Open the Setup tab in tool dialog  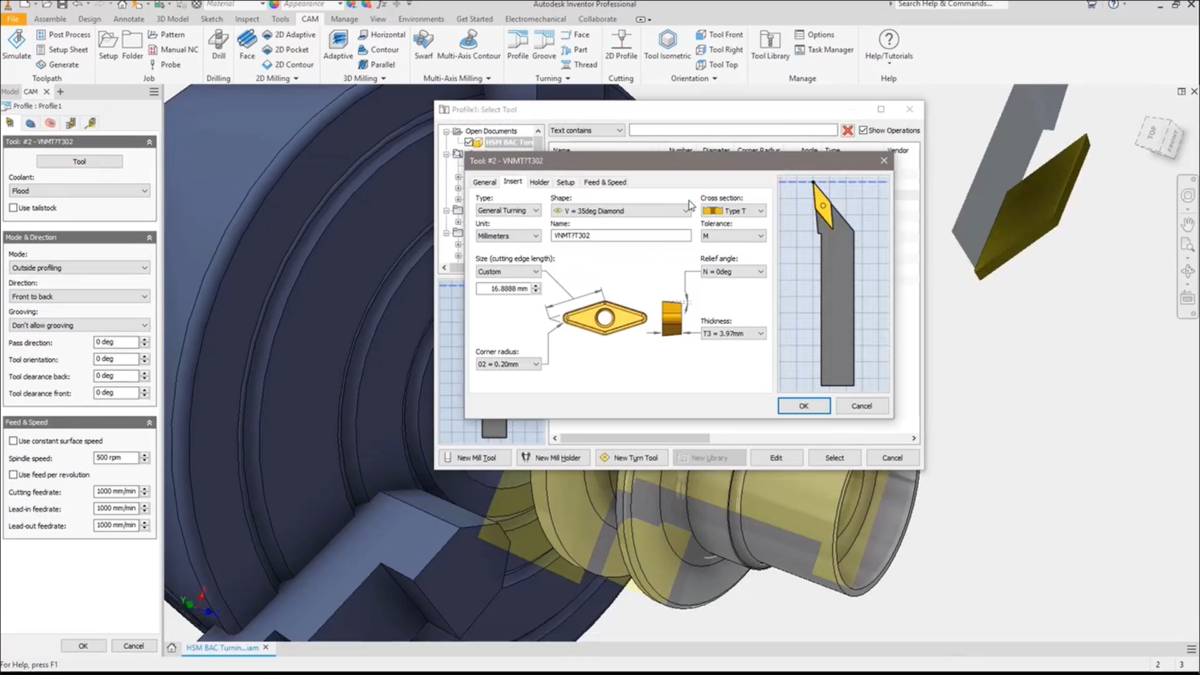[566, 182]
